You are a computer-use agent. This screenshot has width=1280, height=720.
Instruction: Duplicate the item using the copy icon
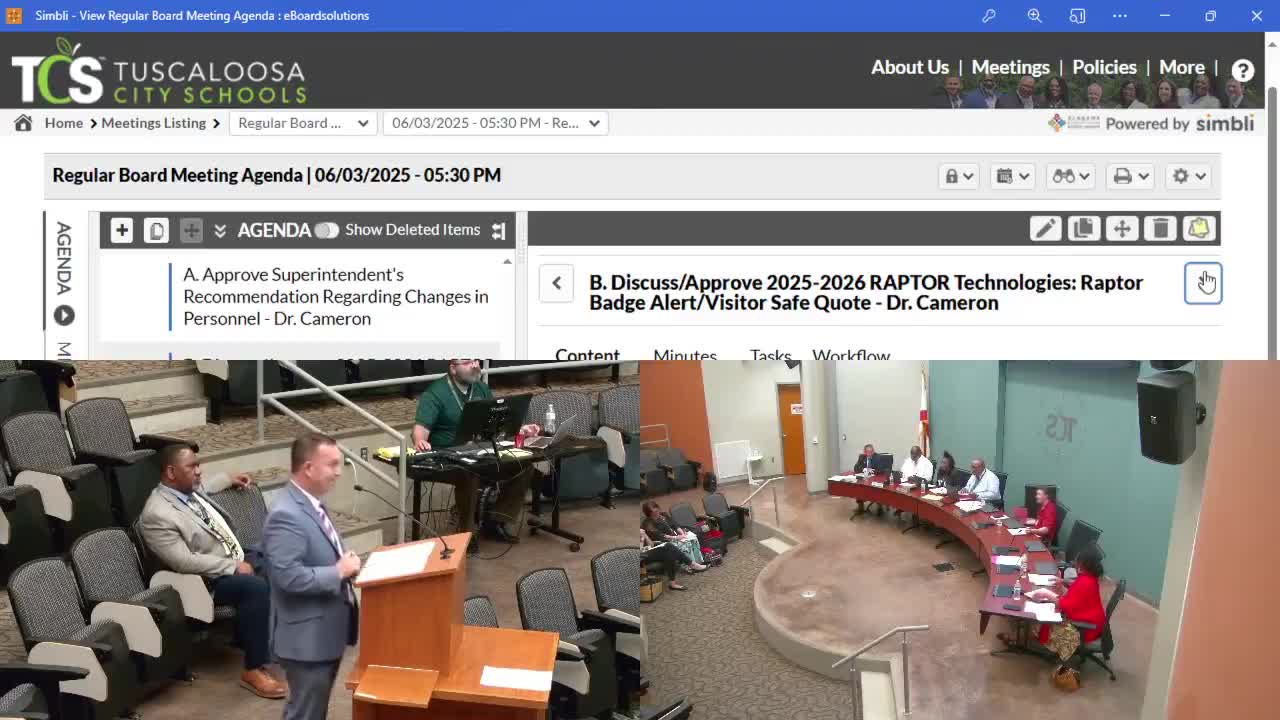pyautogui.click(x=1083, y=229)
